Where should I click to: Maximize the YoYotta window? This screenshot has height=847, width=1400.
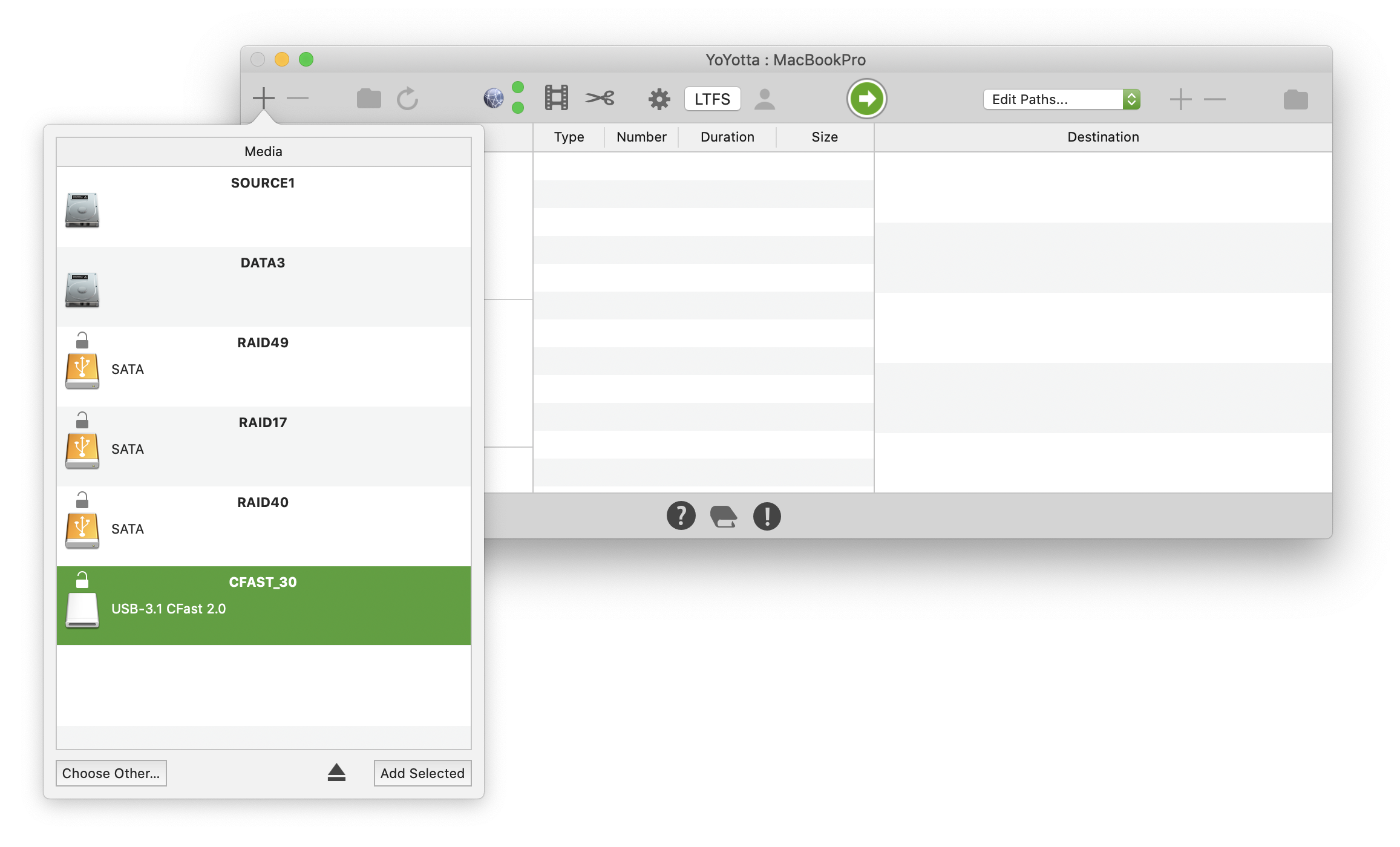(306, 59)
